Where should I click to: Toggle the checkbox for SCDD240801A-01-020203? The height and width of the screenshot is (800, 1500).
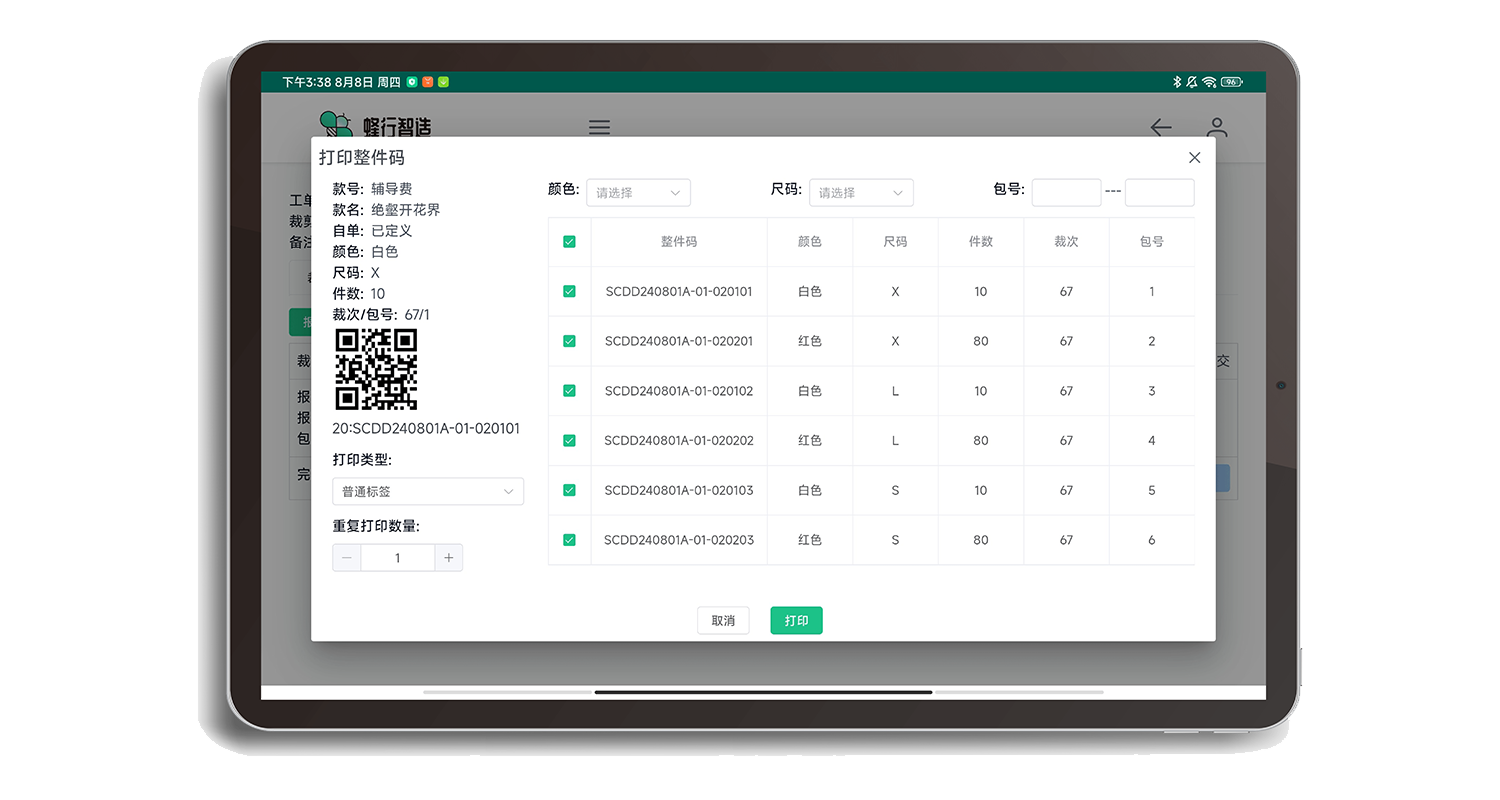point(569,540)
